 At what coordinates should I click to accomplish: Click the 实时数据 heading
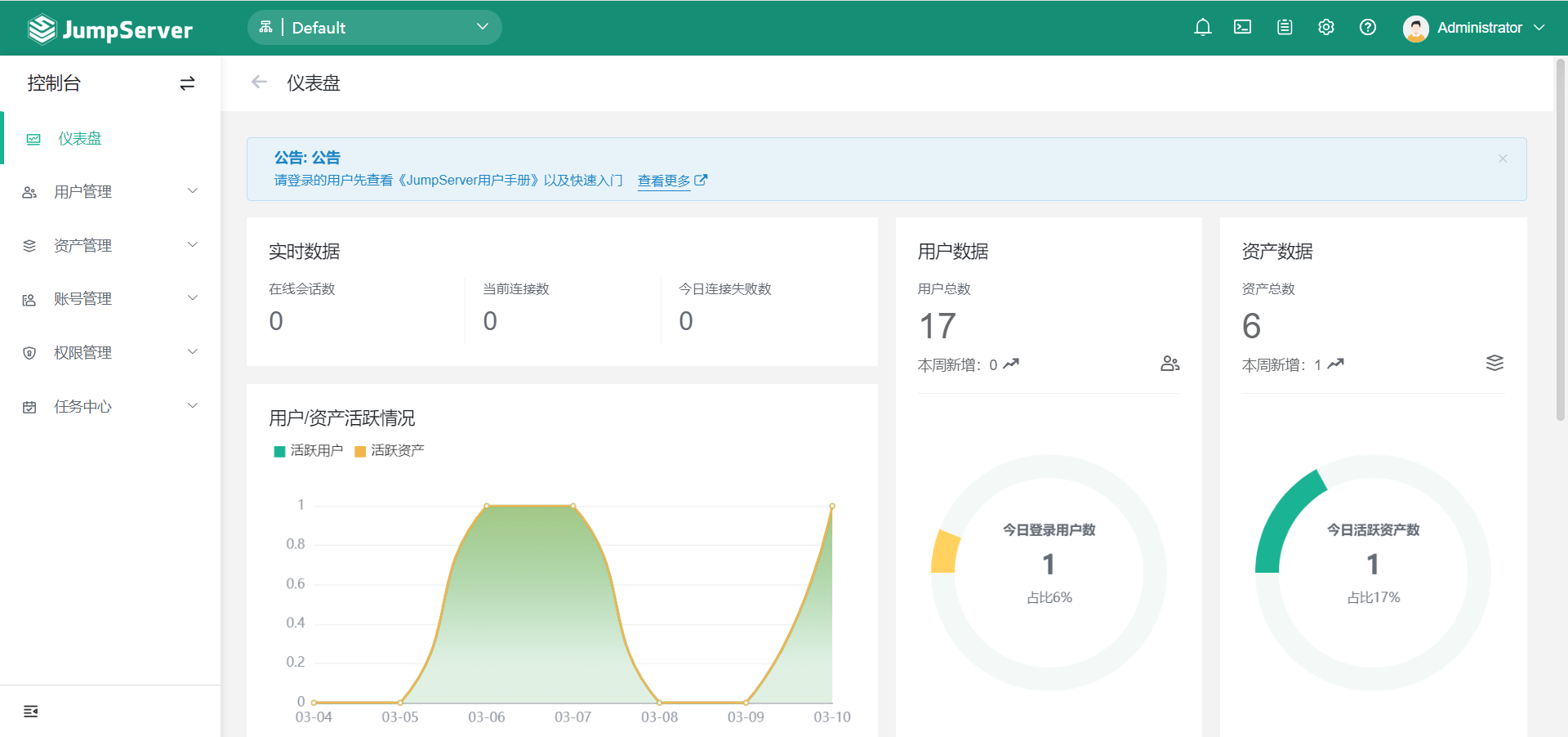[x=304, y=252]
